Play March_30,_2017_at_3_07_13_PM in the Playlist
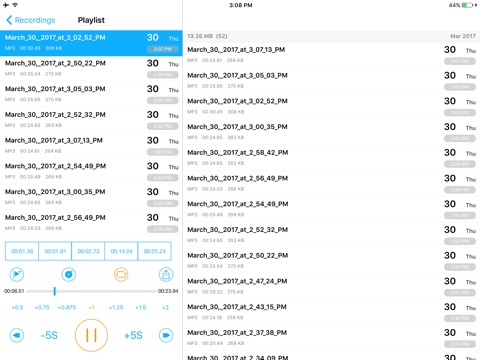480x360 pixels. click(x=91, y=146)
